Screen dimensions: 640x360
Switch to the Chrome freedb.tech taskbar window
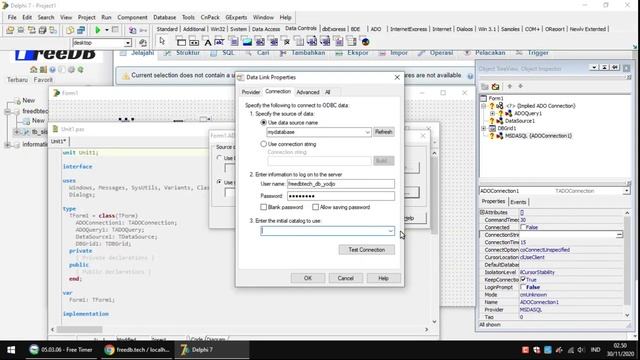pyautogui.click(x=137, y=350)
